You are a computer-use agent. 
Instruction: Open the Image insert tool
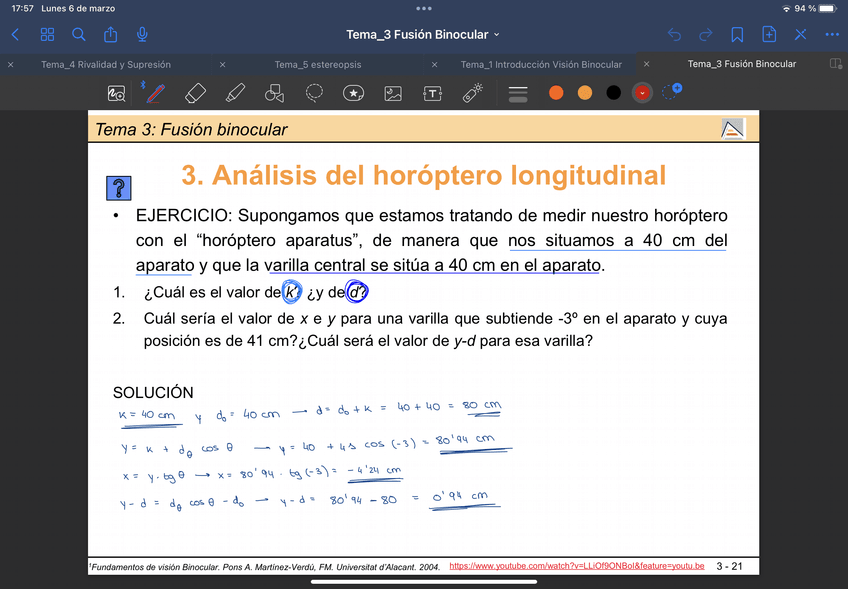click(x=393, y=93)
